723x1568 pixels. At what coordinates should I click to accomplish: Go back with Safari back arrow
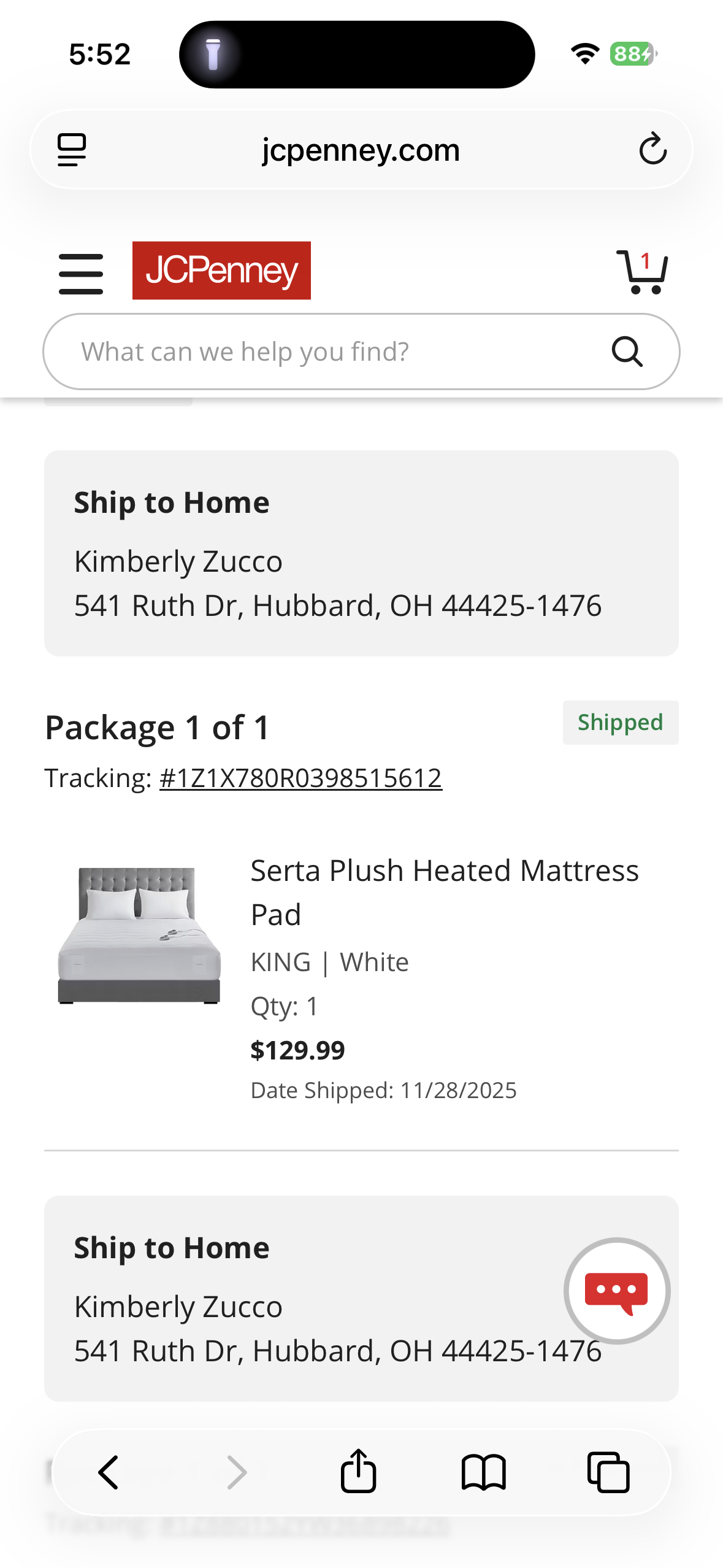pyautogui.click(x=108, y=1472)
